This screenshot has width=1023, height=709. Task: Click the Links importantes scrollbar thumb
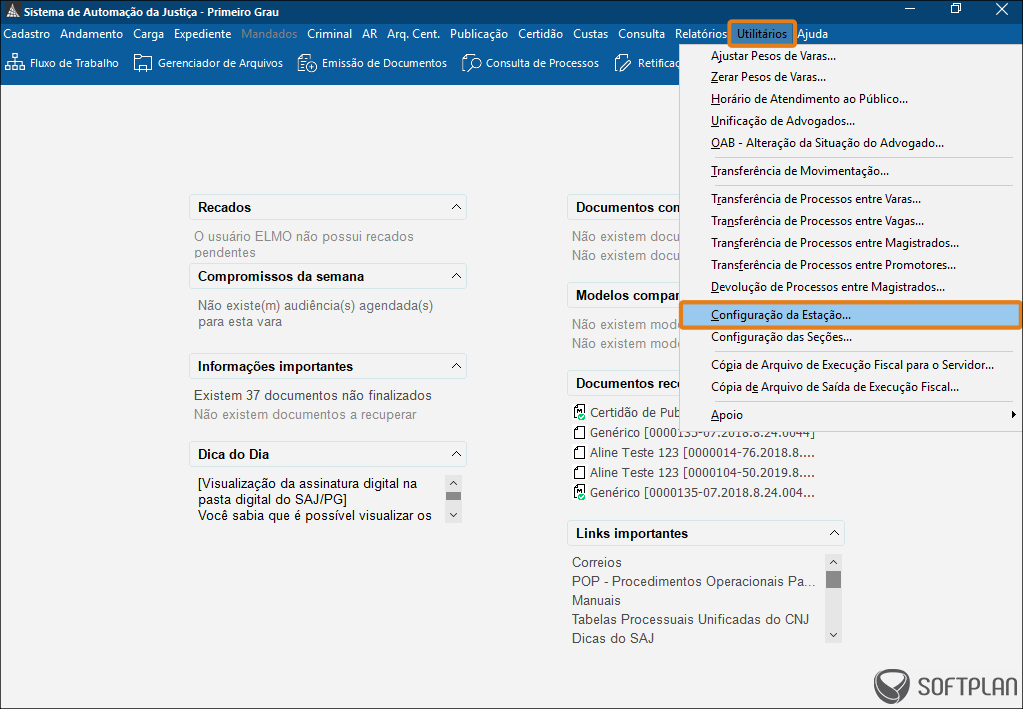point(833,579)
